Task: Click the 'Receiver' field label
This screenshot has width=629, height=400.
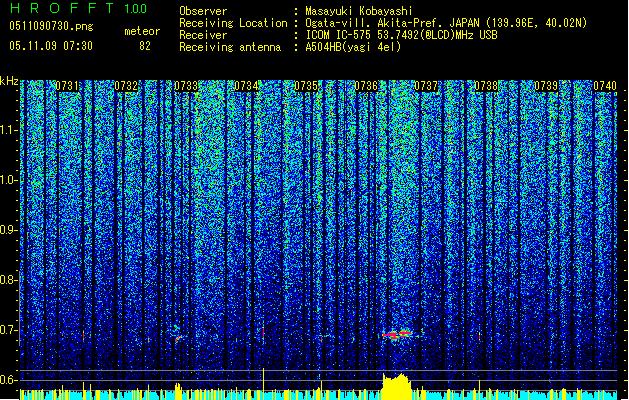Action: point(203,35)
